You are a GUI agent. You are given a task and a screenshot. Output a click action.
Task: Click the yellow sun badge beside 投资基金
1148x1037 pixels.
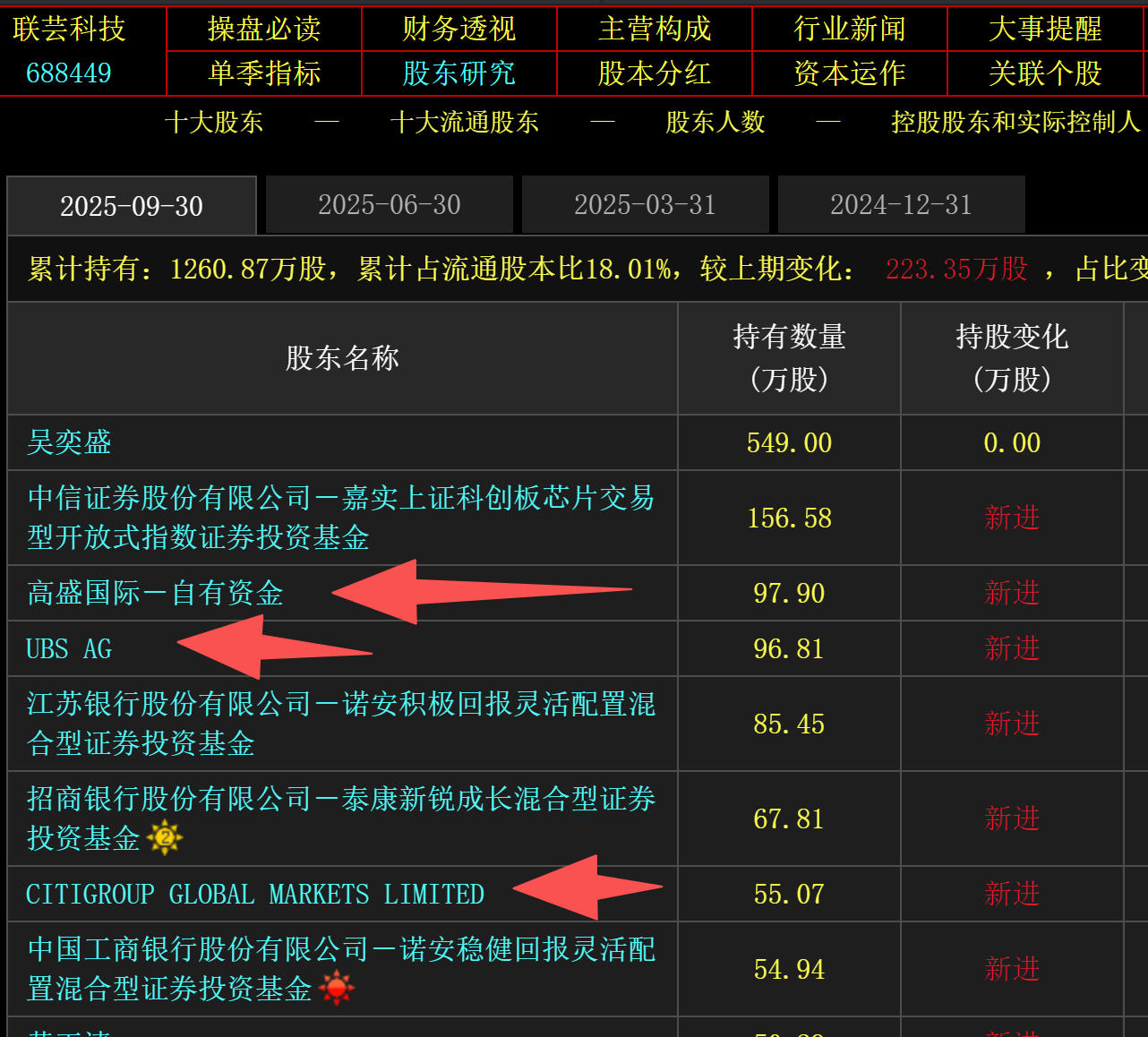coord(165,837)
